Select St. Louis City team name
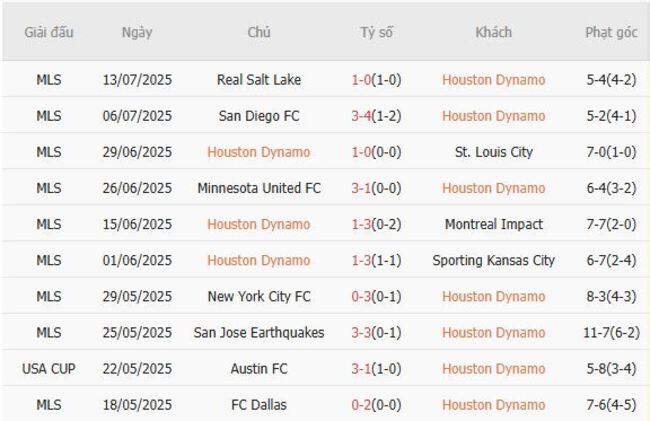Image resolution: width=650 pixels, height=421 pixels. [x=494, y=152]
